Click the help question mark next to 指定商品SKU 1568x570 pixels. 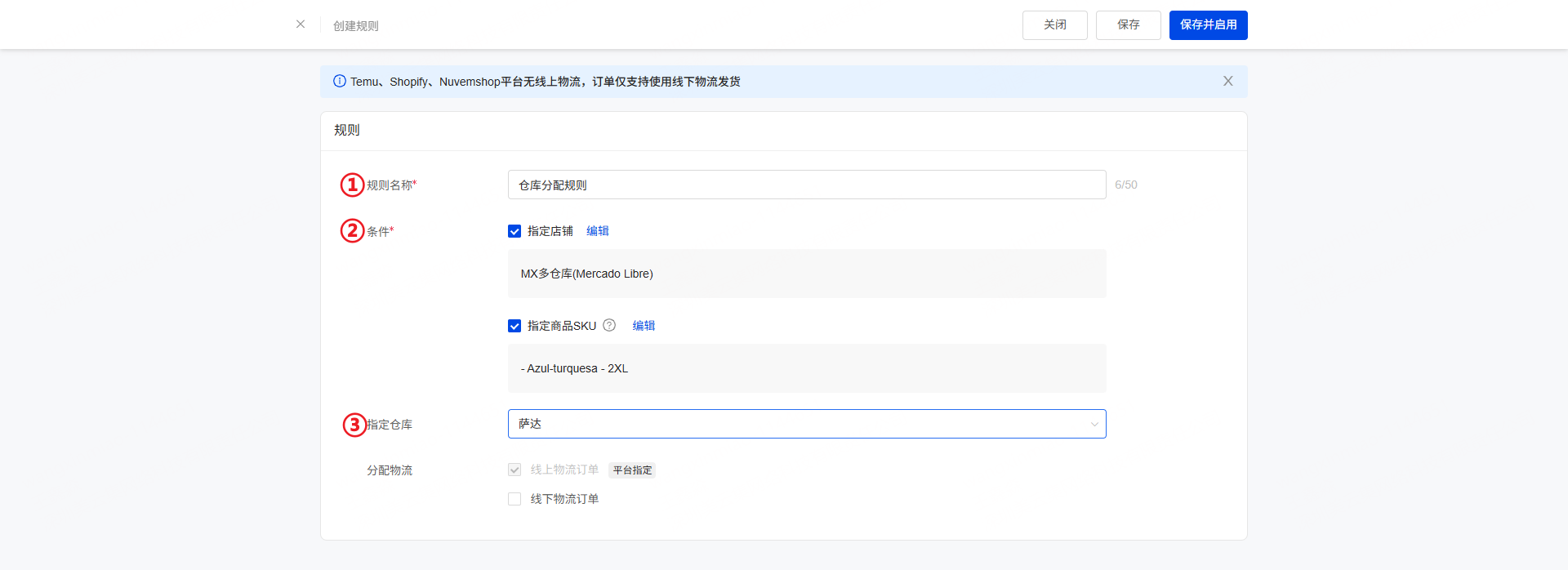pos(609,325)
